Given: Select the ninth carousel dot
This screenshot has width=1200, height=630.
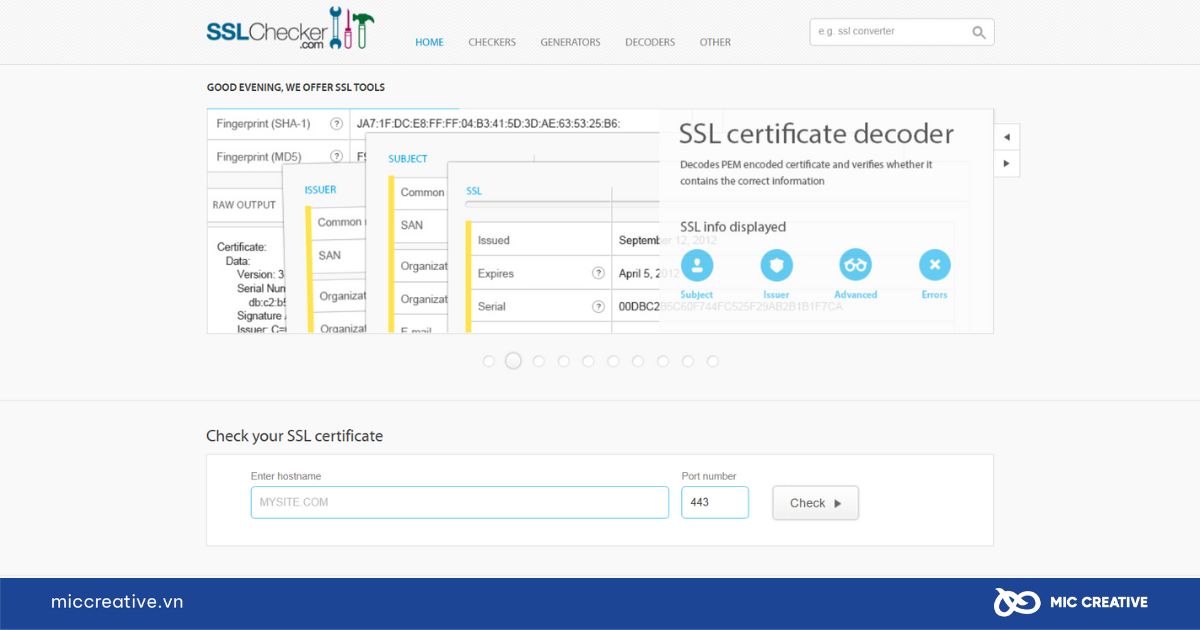Looking at the screenshot, I should [x=688, y=361].
